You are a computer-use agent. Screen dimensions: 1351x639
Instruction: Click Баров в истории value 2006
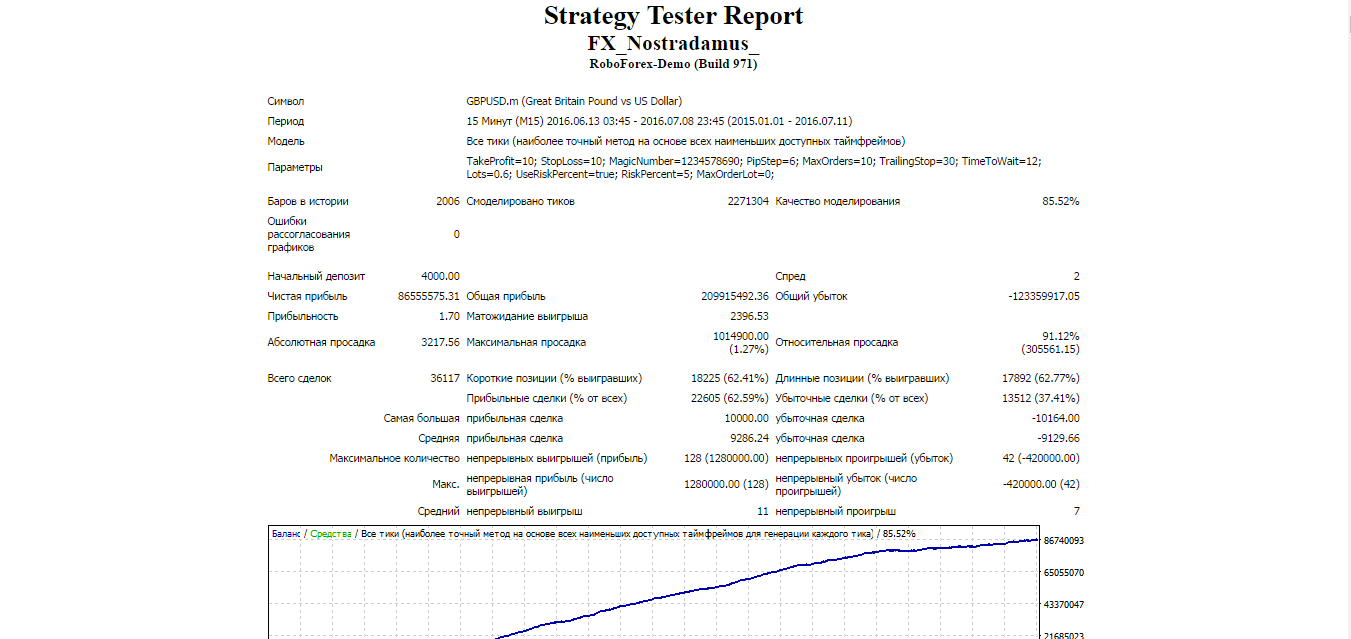[448, 201]
